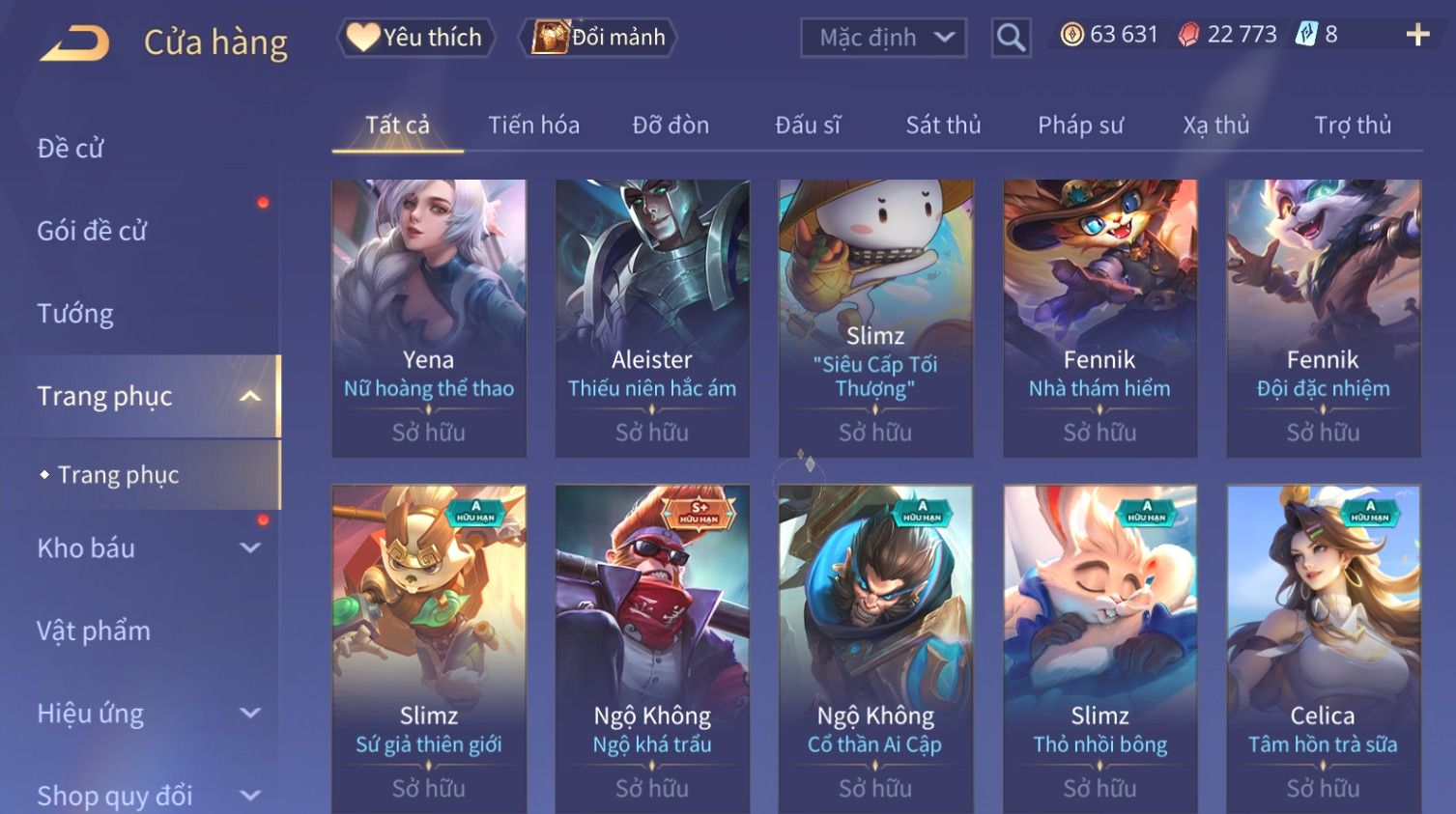Tap the red ruby currency icon
Screen dimensions: 1456x814
[x=1188, y=35]
